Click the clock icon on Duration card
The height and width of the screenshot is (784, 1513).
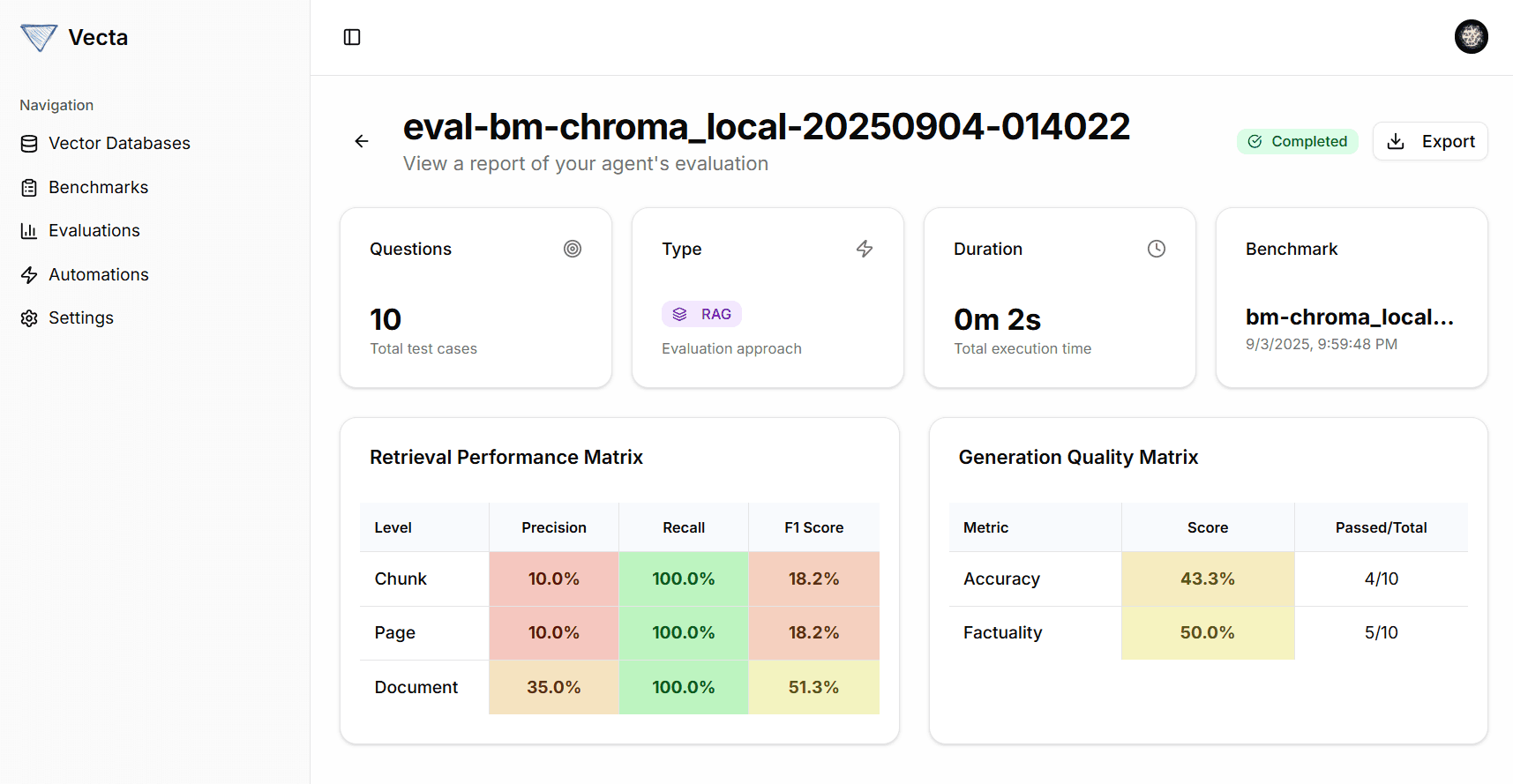pos(1157,249)
